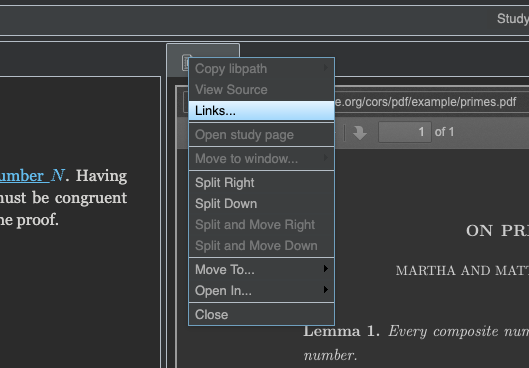Open the underlined 'number N' link
Image resolution: width=529 pixels, height=368 pixels.
(32, 176)
